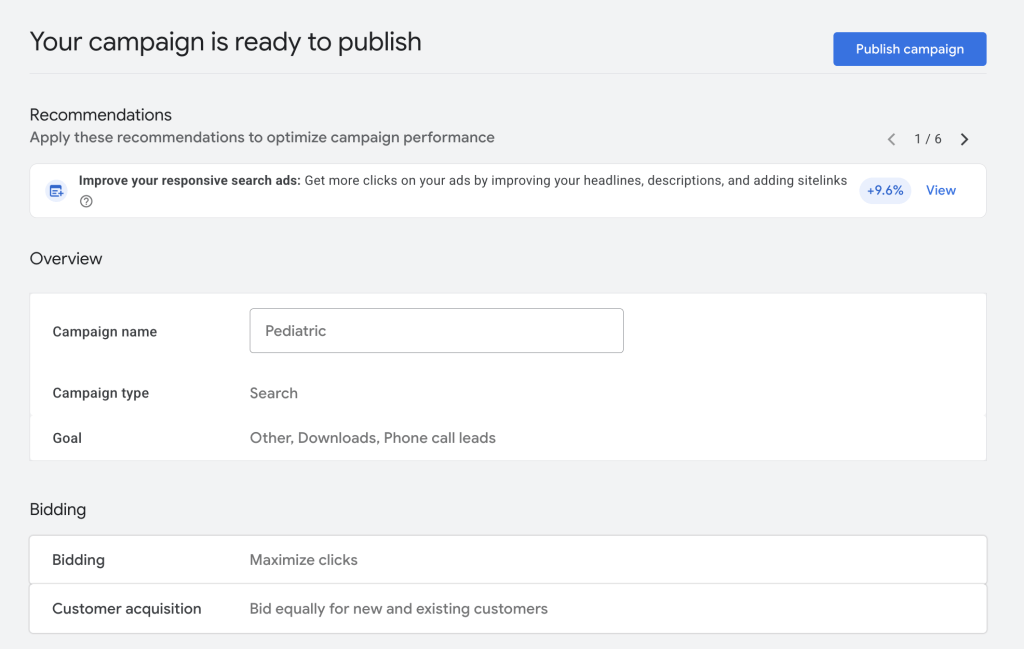Expand the Bidding row showing Maximize clicks
This screenshot has height=649, width=1024.
[507, 560]
